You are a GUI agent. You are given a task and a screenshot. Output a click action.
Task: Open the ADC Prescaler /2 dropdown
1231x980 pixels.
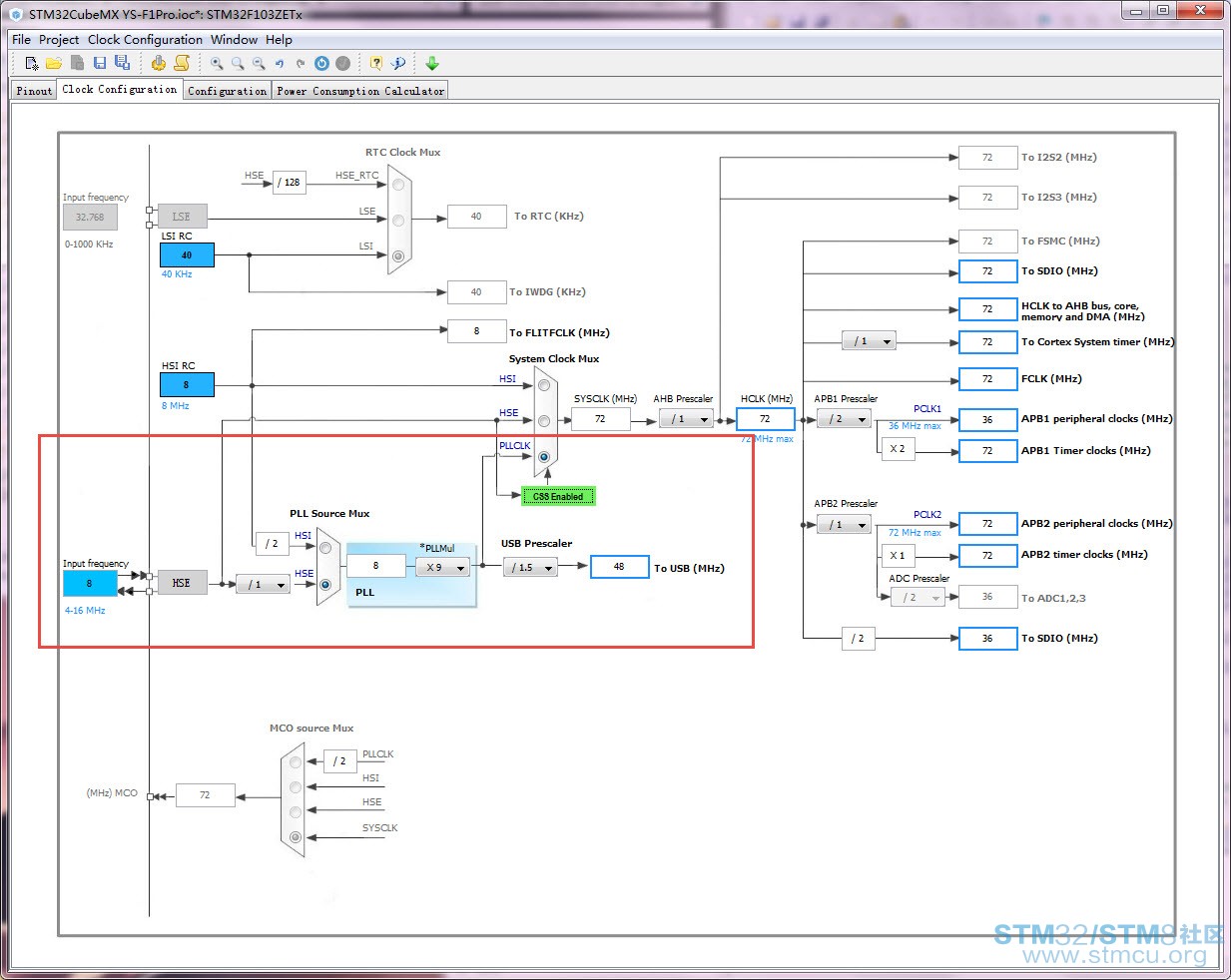click(918, 598)
